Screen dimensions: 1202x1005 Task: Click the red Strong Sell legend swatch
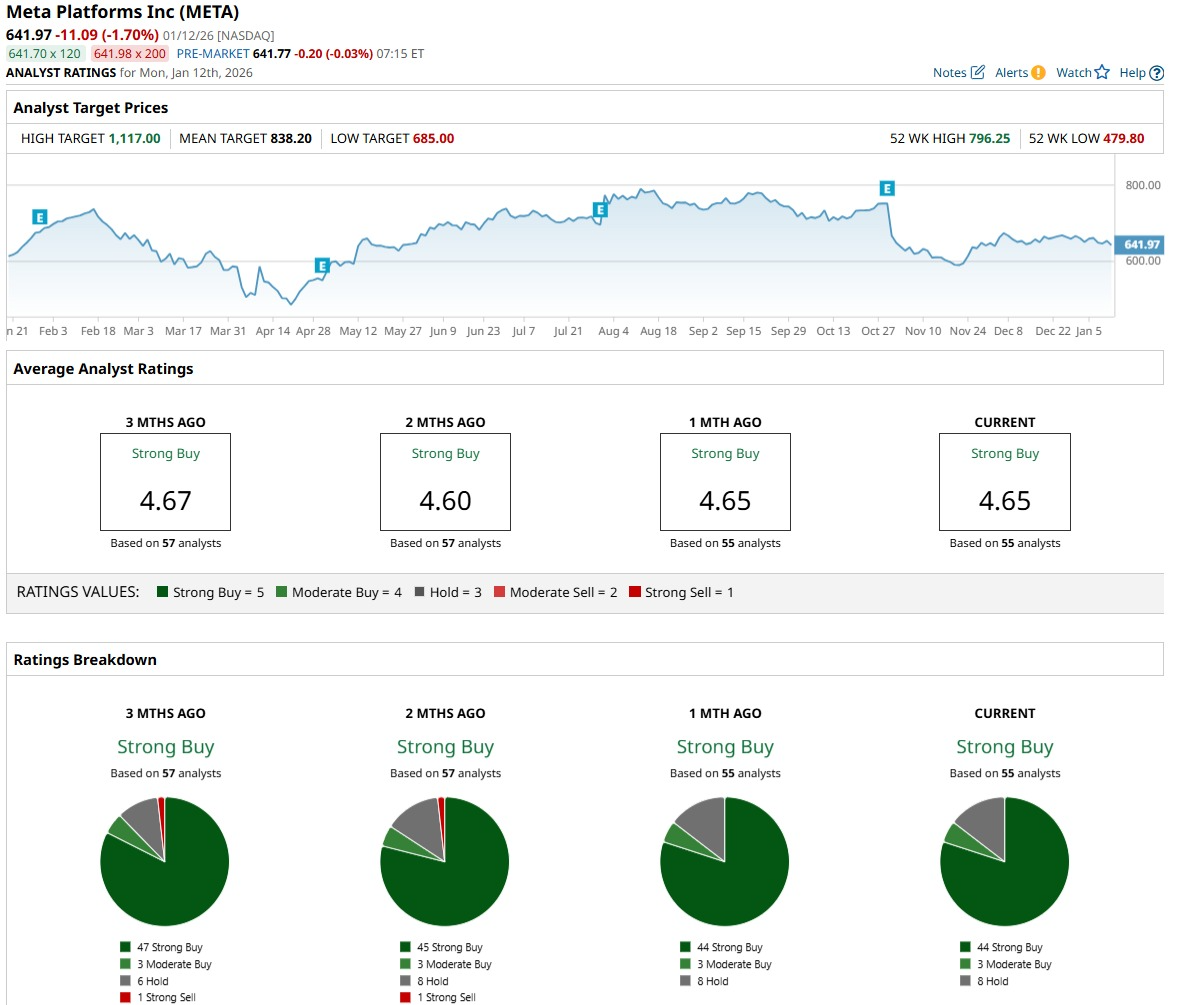coord(634,592)
